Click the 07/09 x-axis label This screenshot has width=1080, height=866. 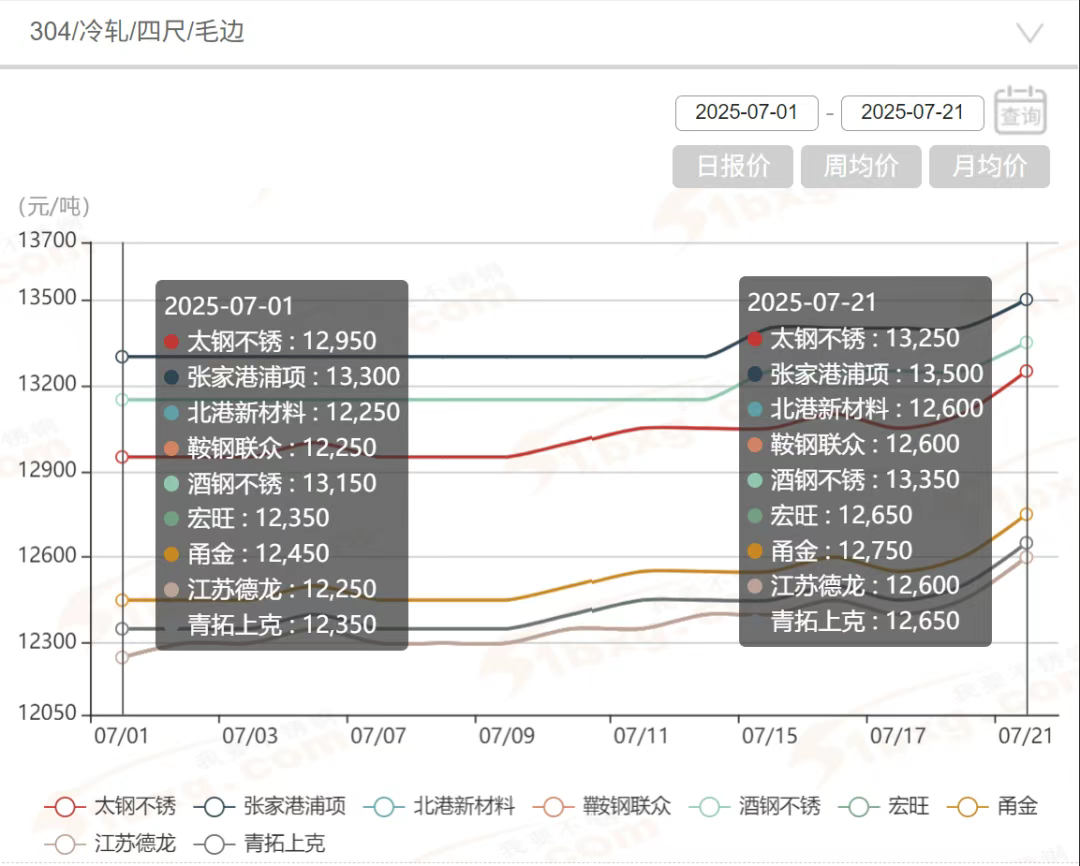tap(507, 736)
